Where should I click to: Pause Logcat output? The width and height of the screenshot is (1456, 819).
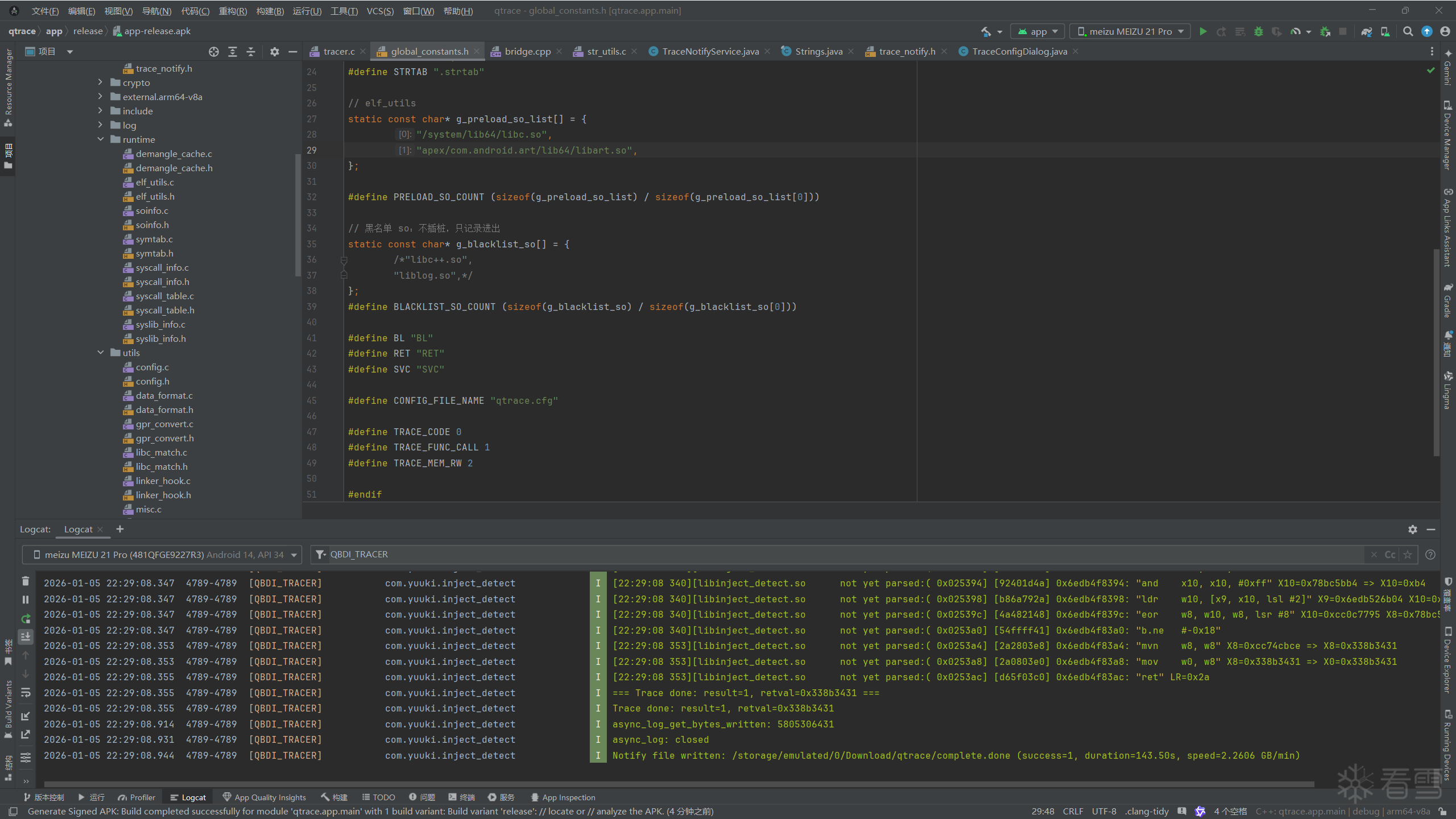coord(26,599)
